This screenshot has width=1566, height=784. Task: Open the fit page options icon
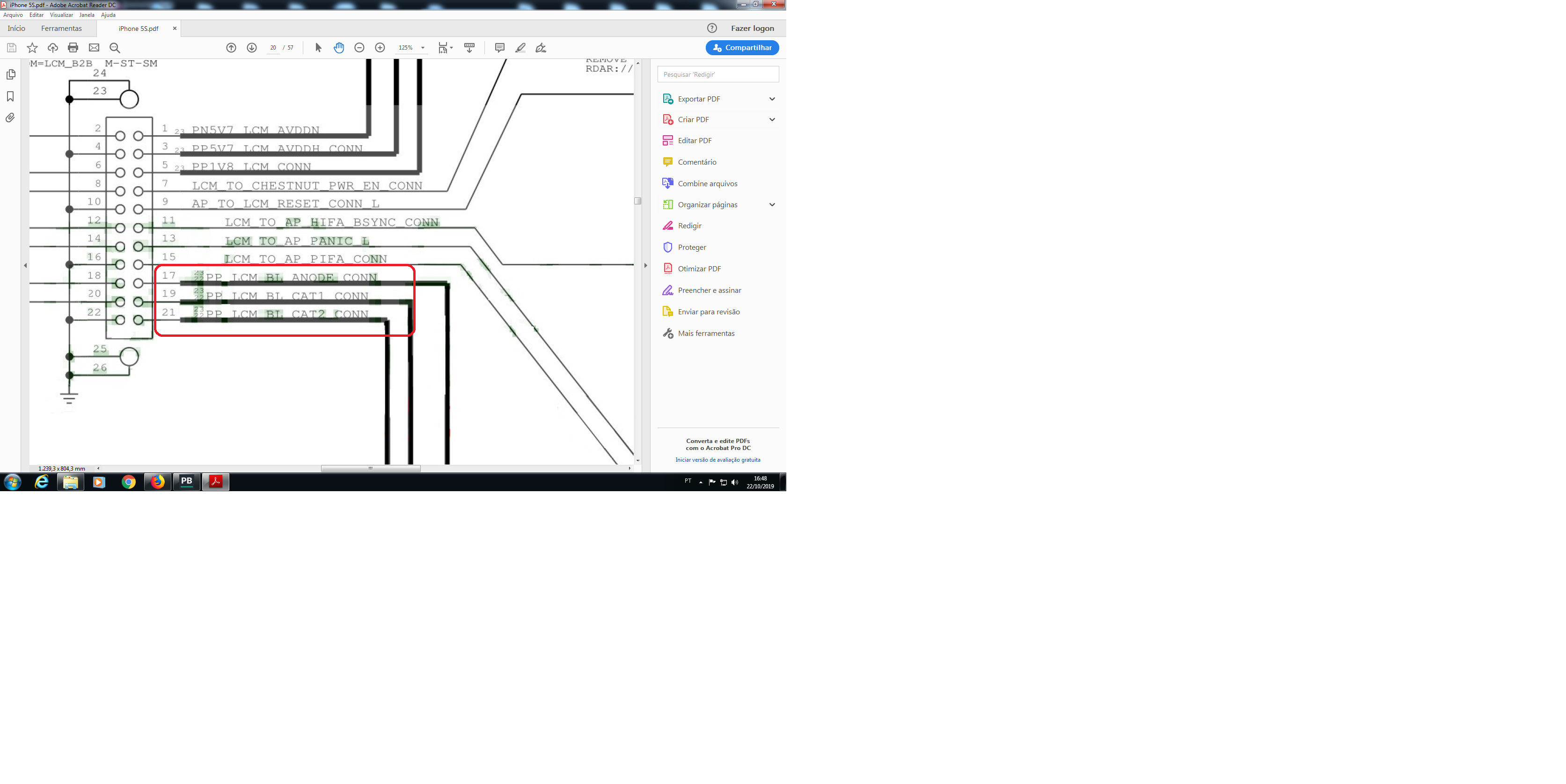point(445,47)
